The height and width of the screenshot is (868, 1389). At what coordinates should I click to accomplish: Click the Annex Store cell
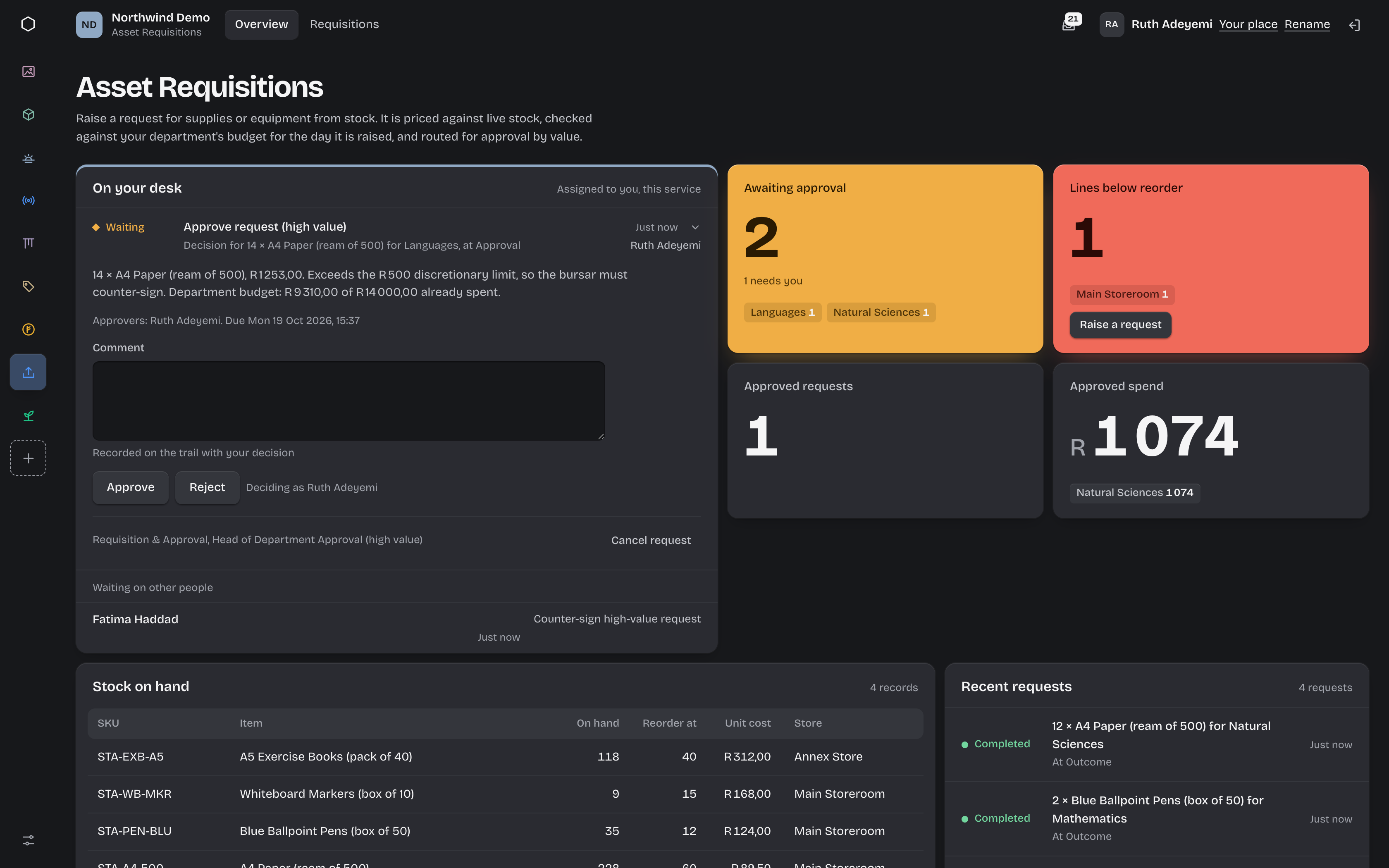(x=828, y=757)
